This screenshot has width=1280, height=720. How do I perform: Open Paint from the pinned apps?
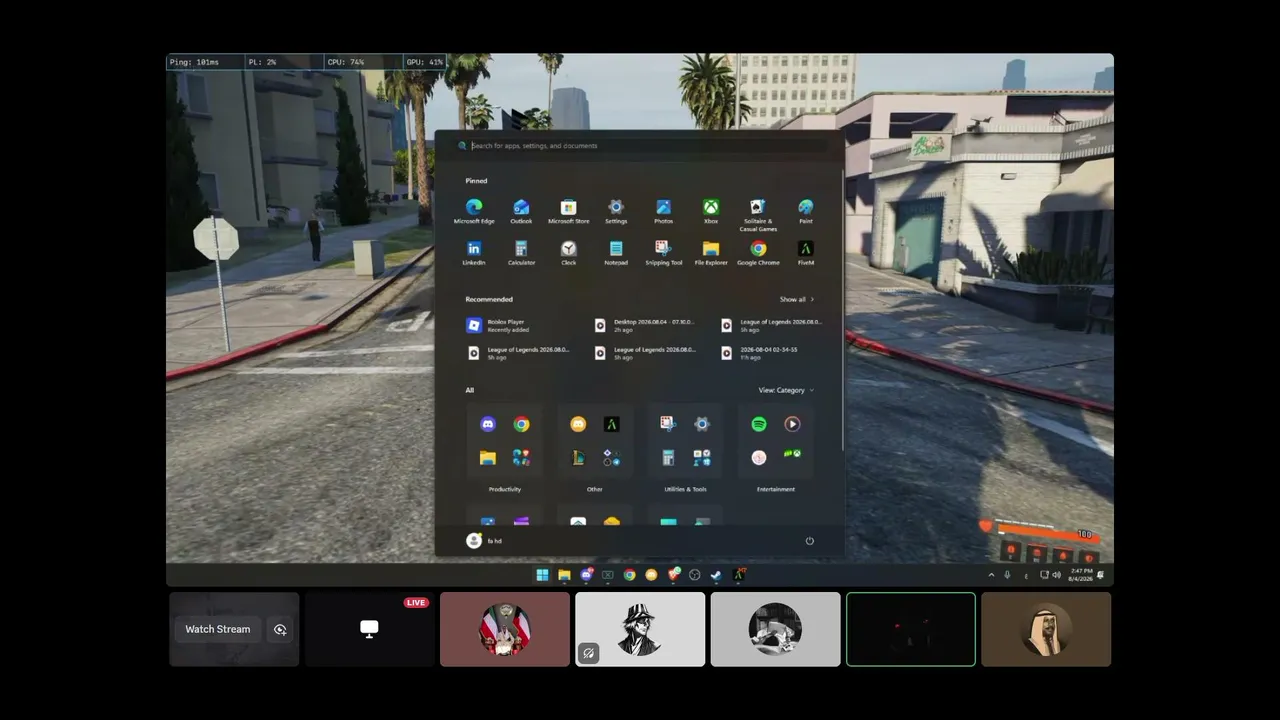pyautogui.click(x=805, y=211)
